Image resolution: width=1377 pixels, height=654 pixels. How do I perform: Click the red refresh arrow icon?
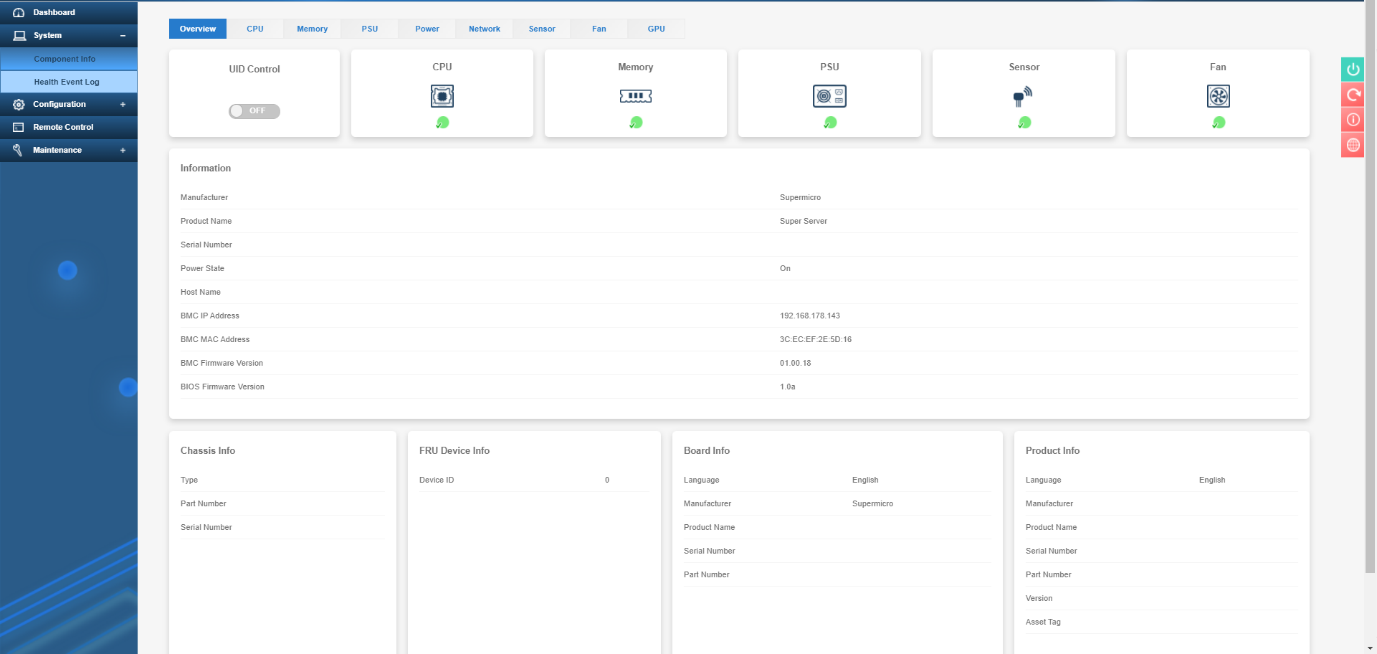point(1353,95)
